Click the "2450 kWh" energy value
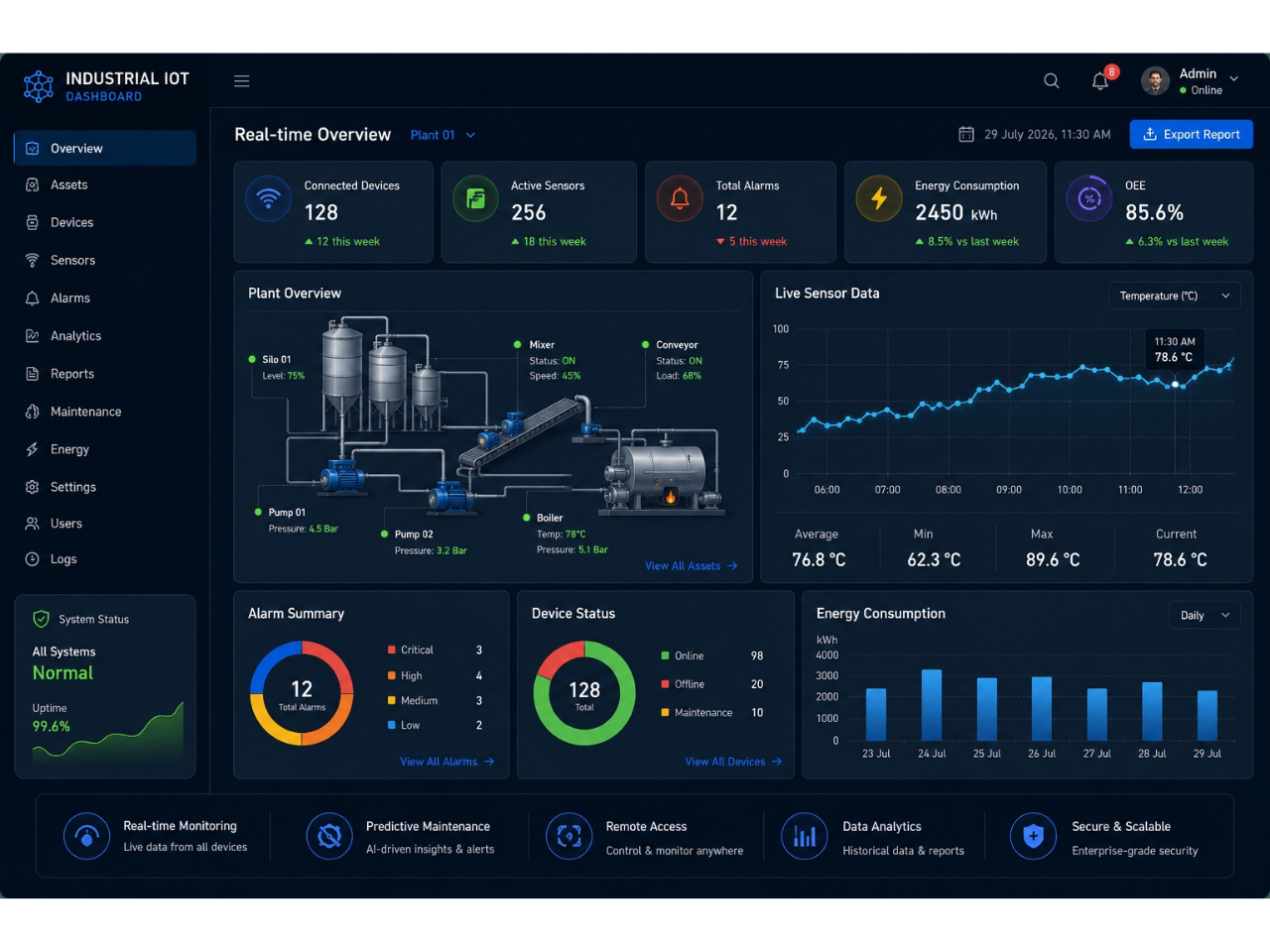The image size is (1270, 952). [x=956, y=212]
